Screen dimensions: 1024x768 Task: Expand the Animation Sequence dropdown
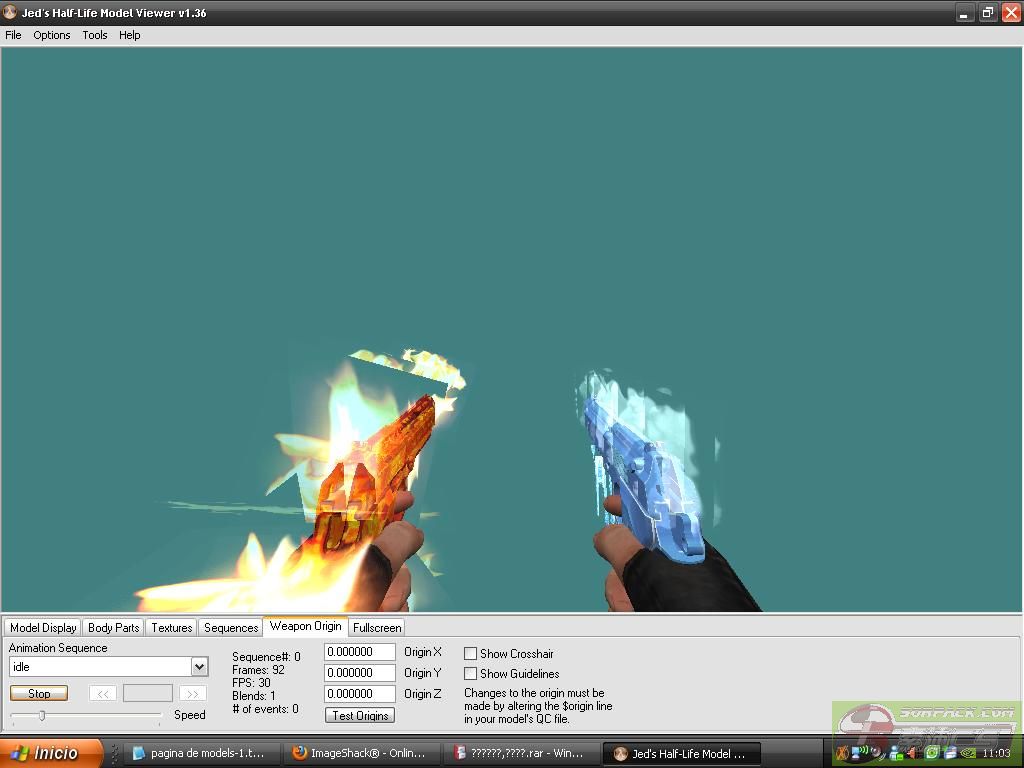[x=199, y=667]
